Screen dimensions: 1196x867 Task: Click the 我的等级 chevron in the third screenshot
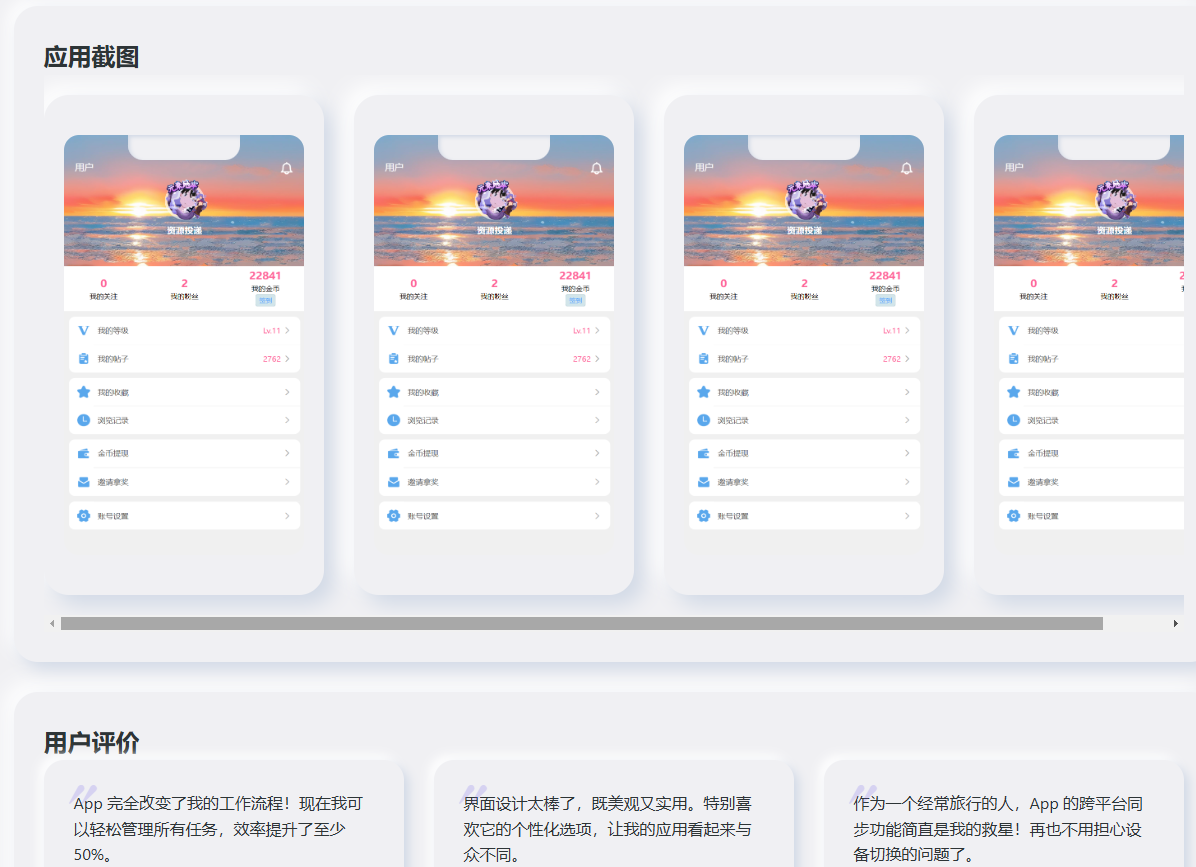pos(907,330)
